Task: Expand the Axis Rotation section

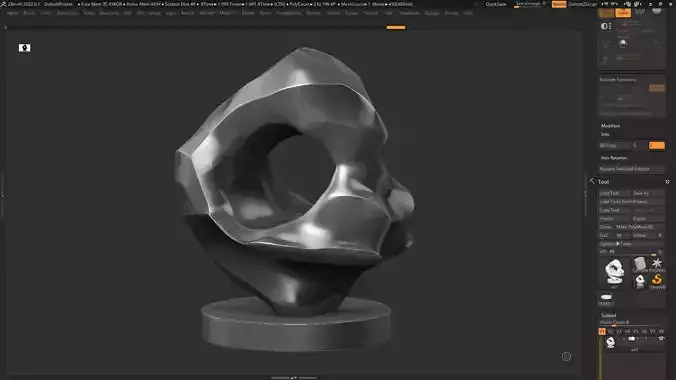Action: [614, 158]
